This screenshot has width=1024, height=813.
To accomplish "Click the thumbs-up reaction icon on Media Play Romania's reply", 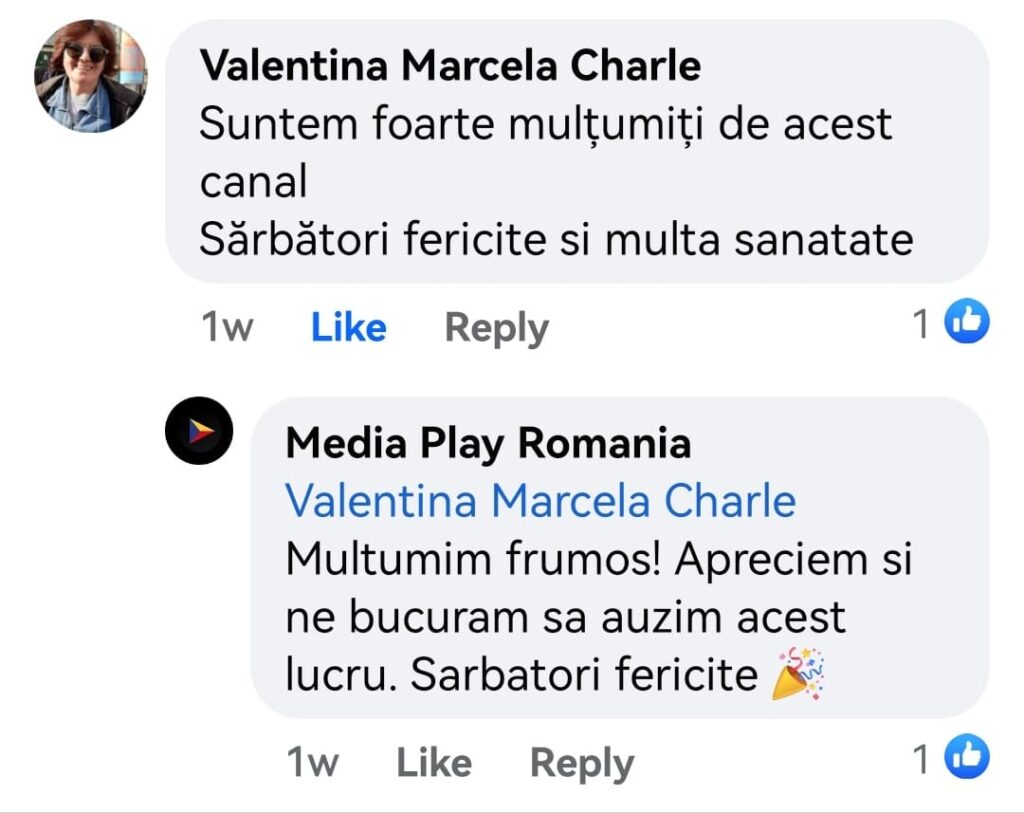I will click(967, 758).
